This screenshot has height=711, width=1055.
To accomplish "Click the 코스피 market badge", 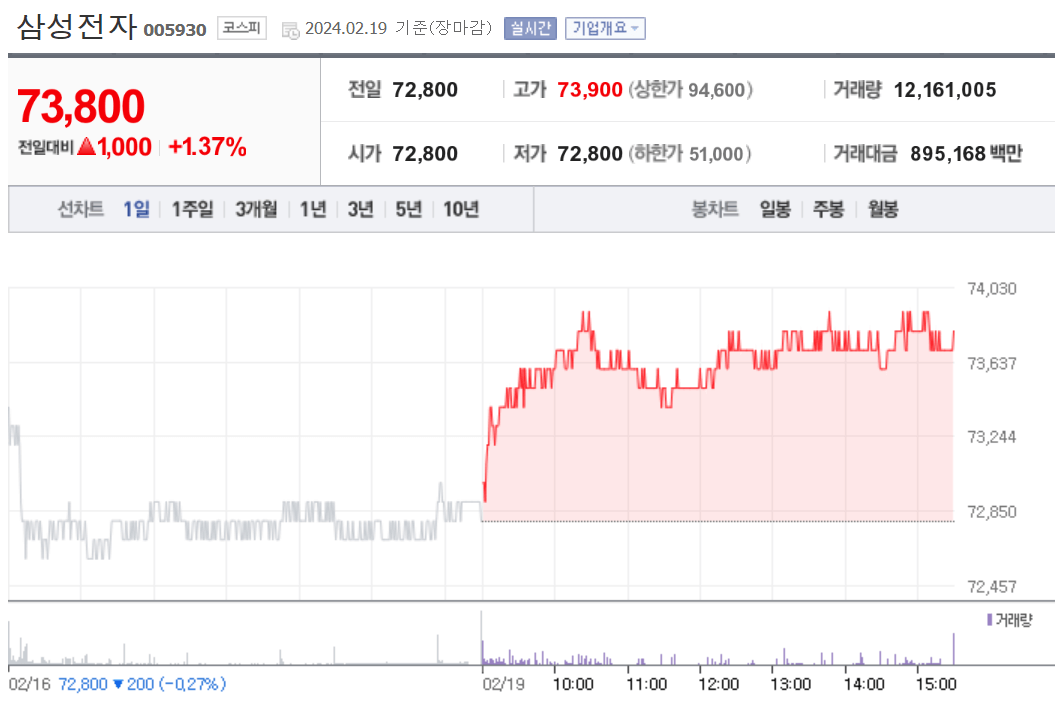I will coord(242,28).
